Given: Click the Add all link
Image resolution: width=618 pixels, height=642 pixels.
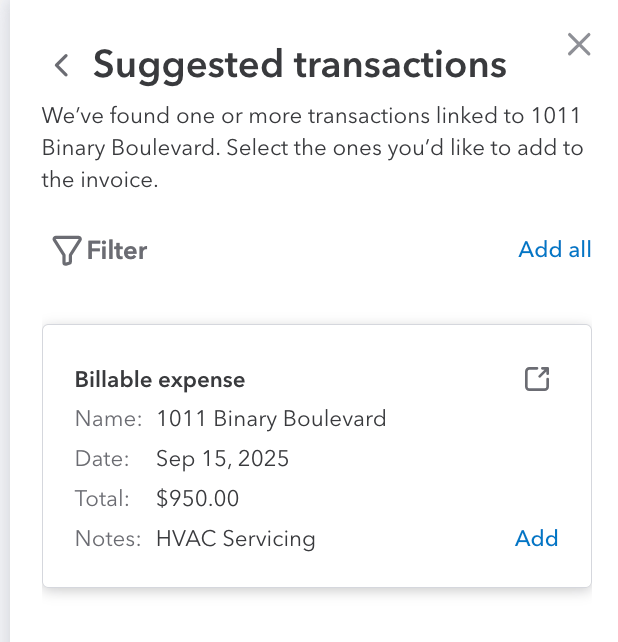Looking at the screenshot, I should click(x=554, y=249).
